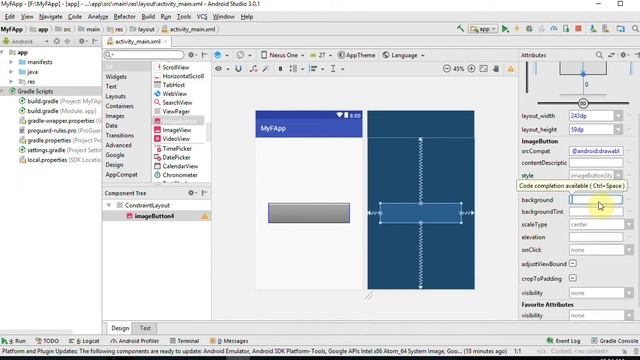
Task: Toggle Autoconnect magnet icon
Action: (x=238, y=69)
